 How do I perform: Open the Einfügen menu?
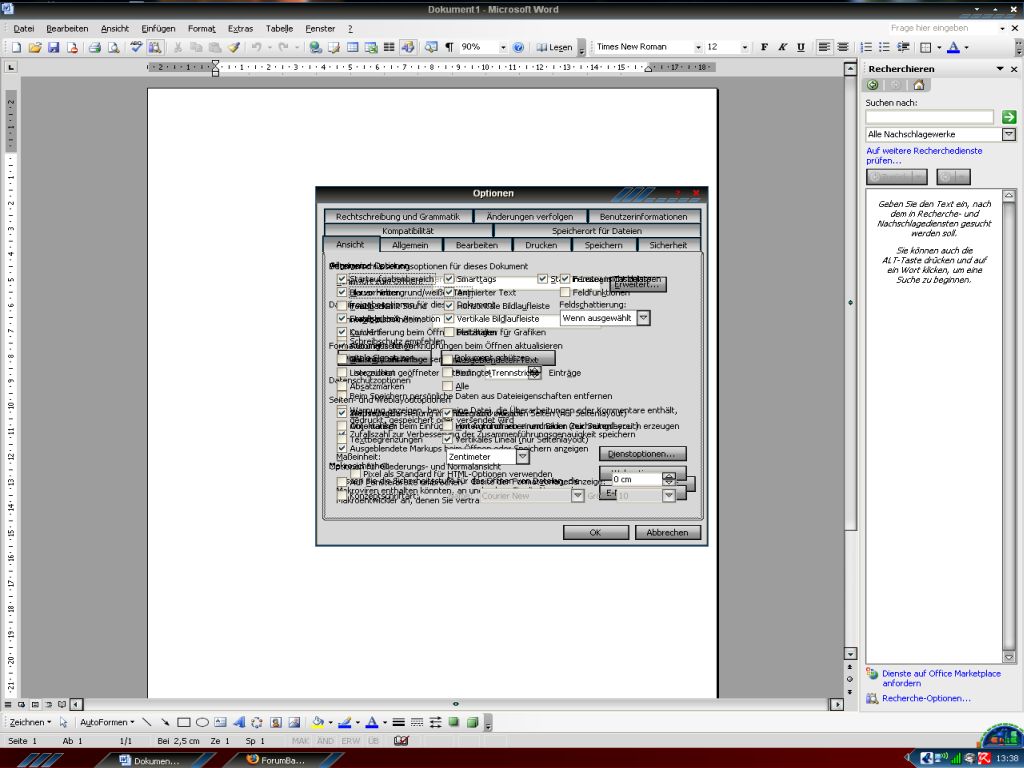[158, 29]
